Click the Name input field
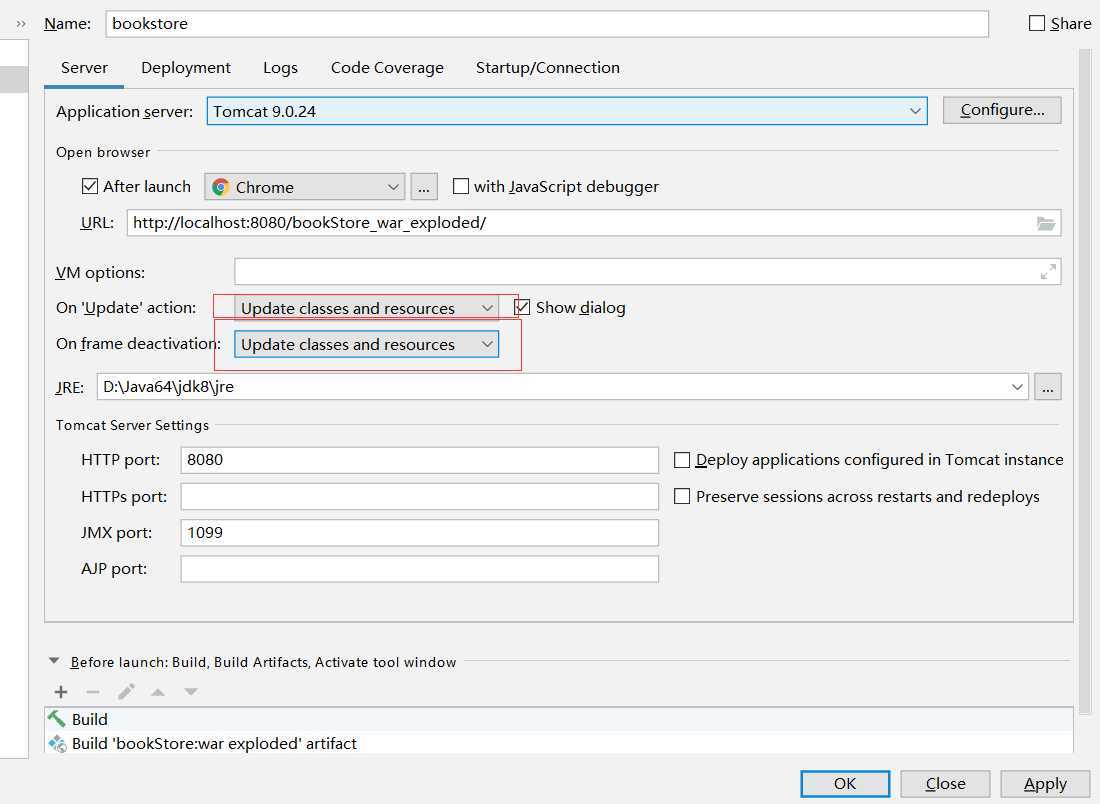This screenshot has height=804, width=1100. (547, 24)
